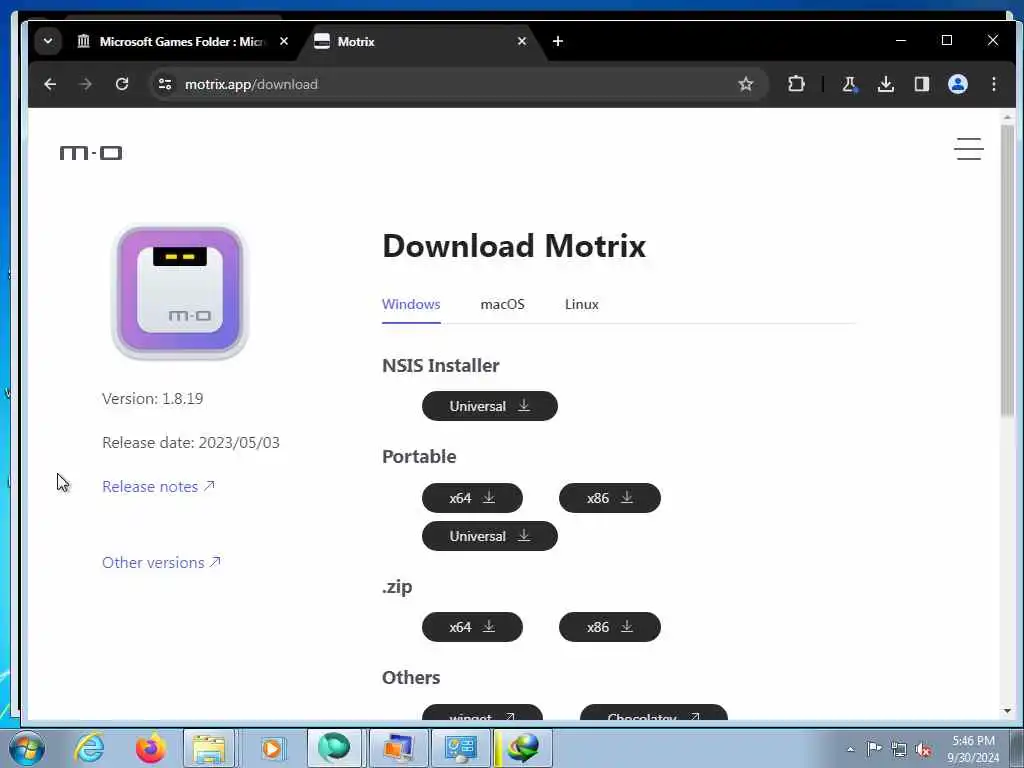
Task: Click the scrollbar down arrow
Action: (1007, 711)
